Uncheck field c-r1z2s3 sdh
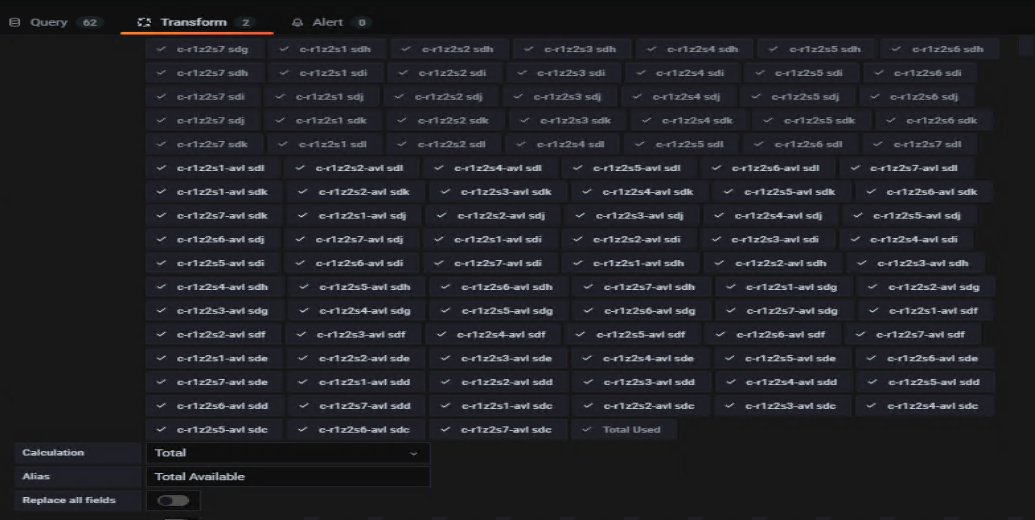Viewport: 1035px width, 520px height. (572, 49)
